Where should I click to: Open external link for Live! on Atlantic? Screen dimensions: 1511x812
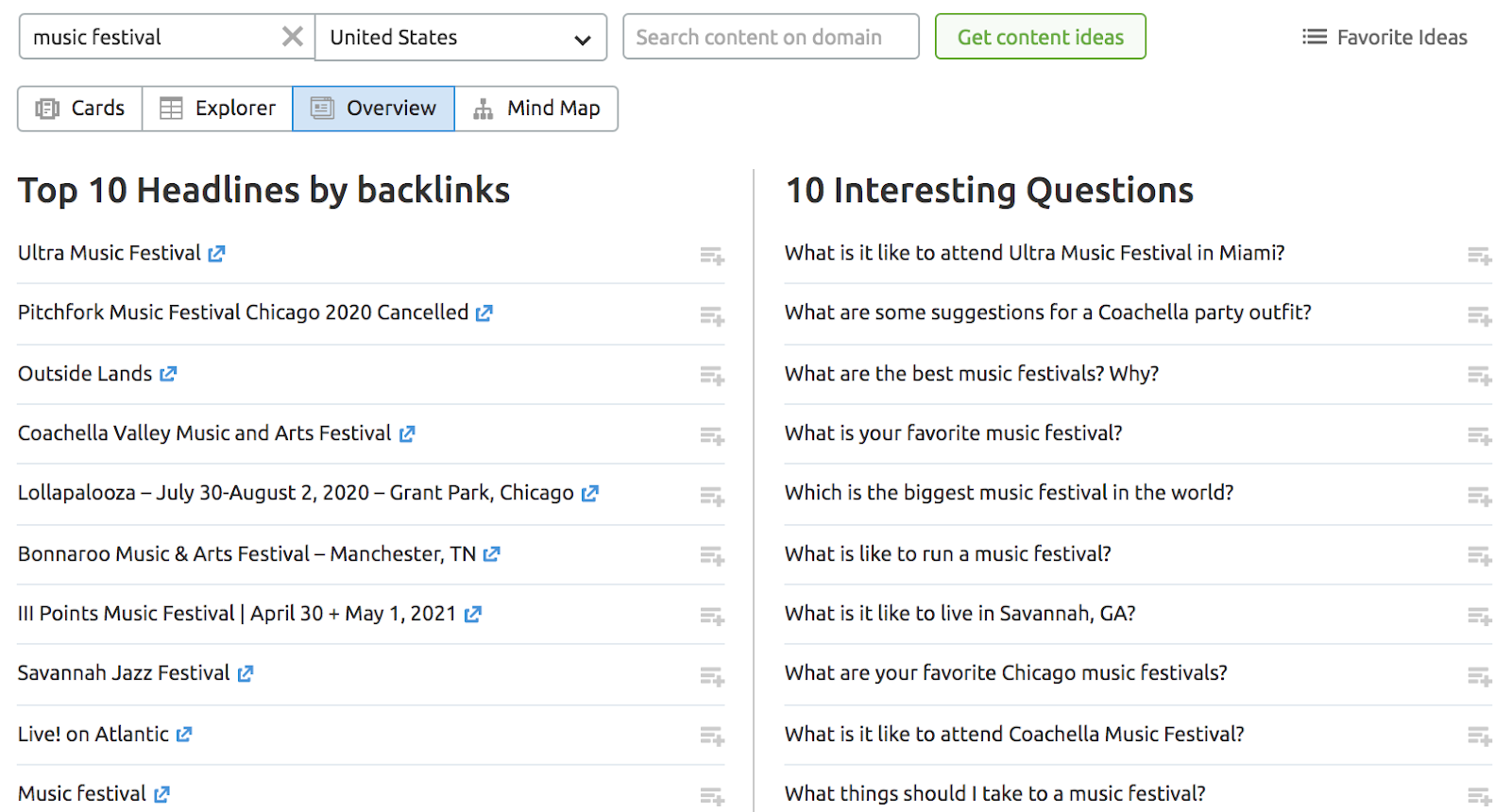tap(184, 735)
